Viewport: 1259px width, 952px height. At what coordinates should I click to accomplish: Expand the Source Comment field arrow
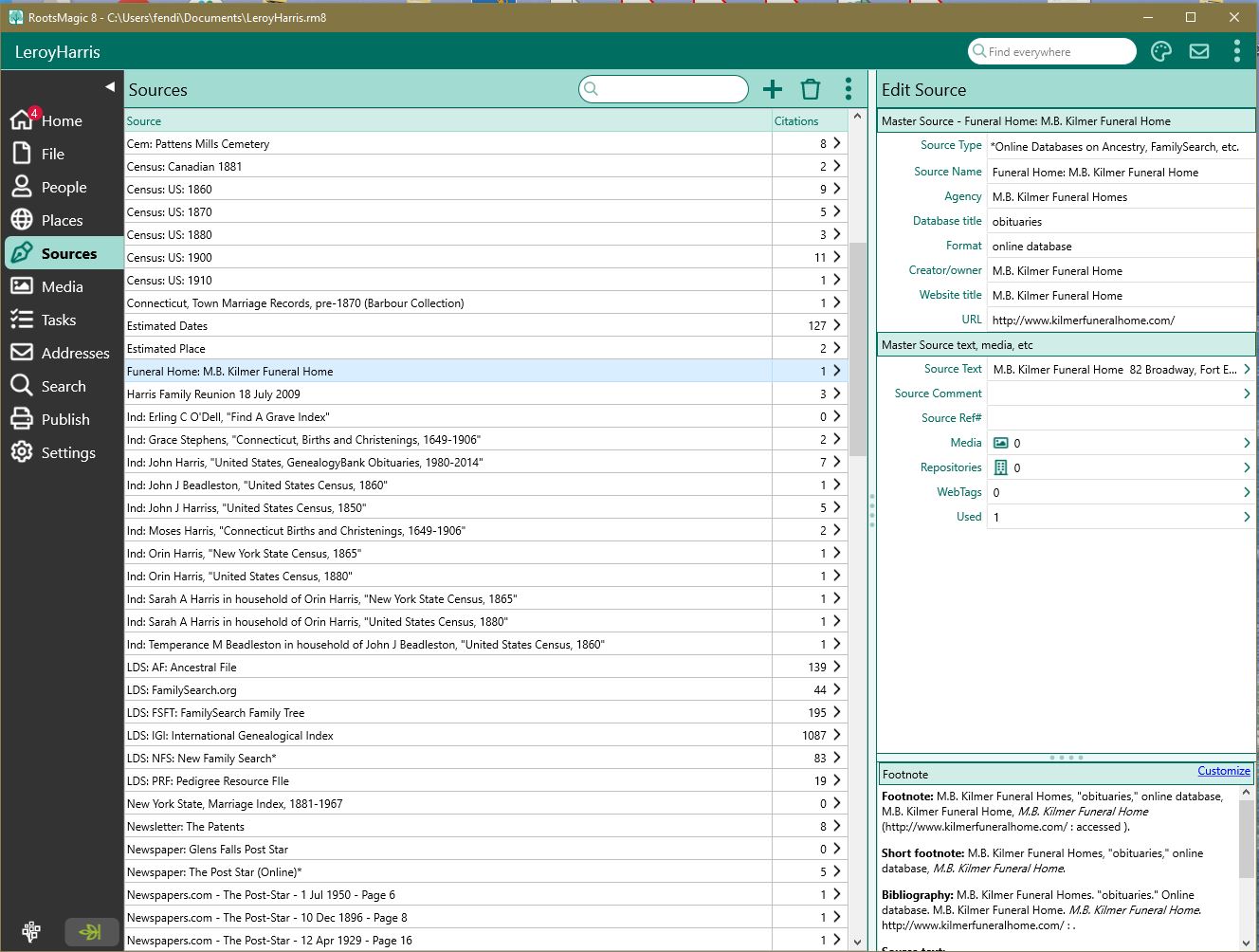click(x=1247, y=394)
